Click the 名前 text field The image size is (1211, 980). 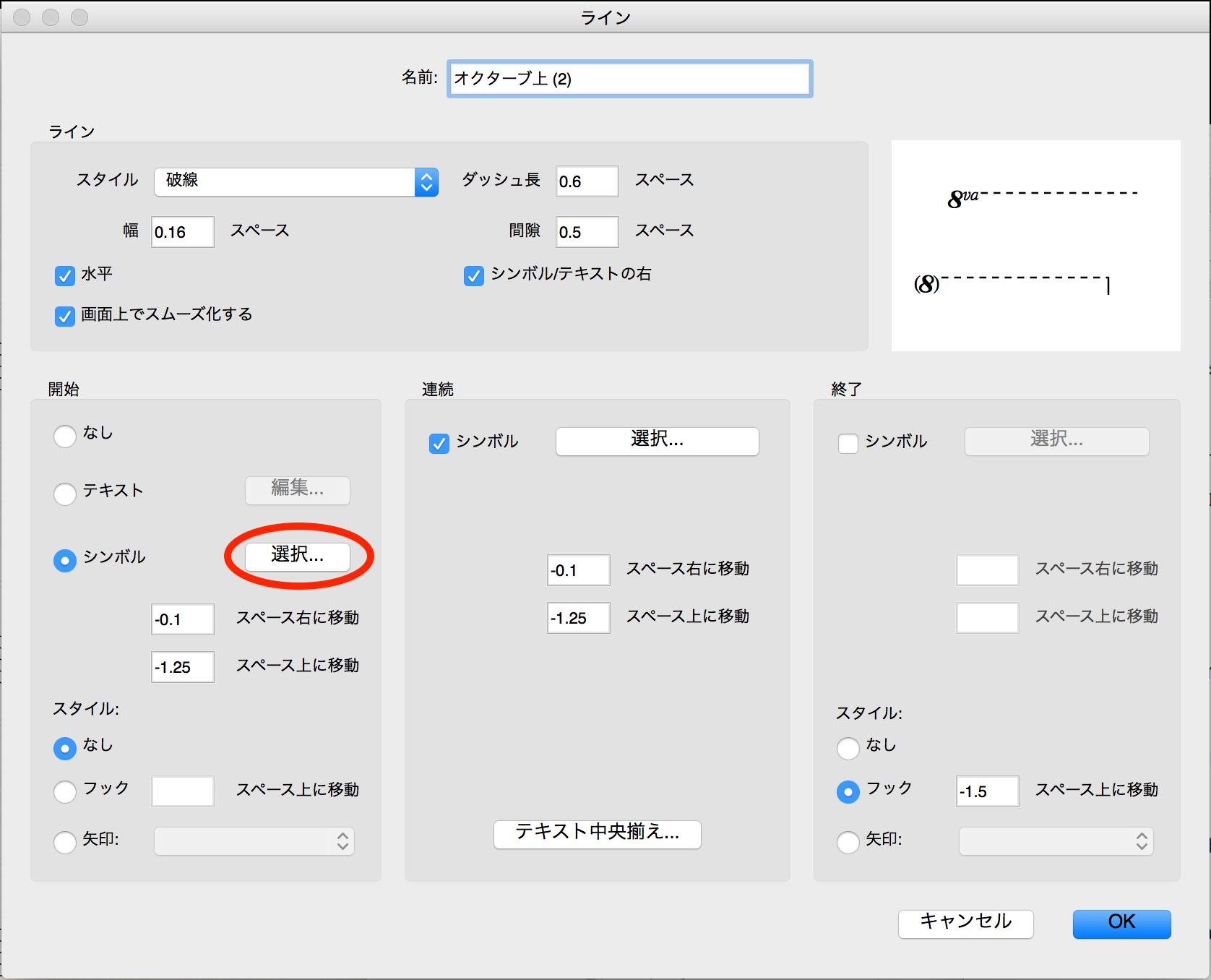[629, 79]
